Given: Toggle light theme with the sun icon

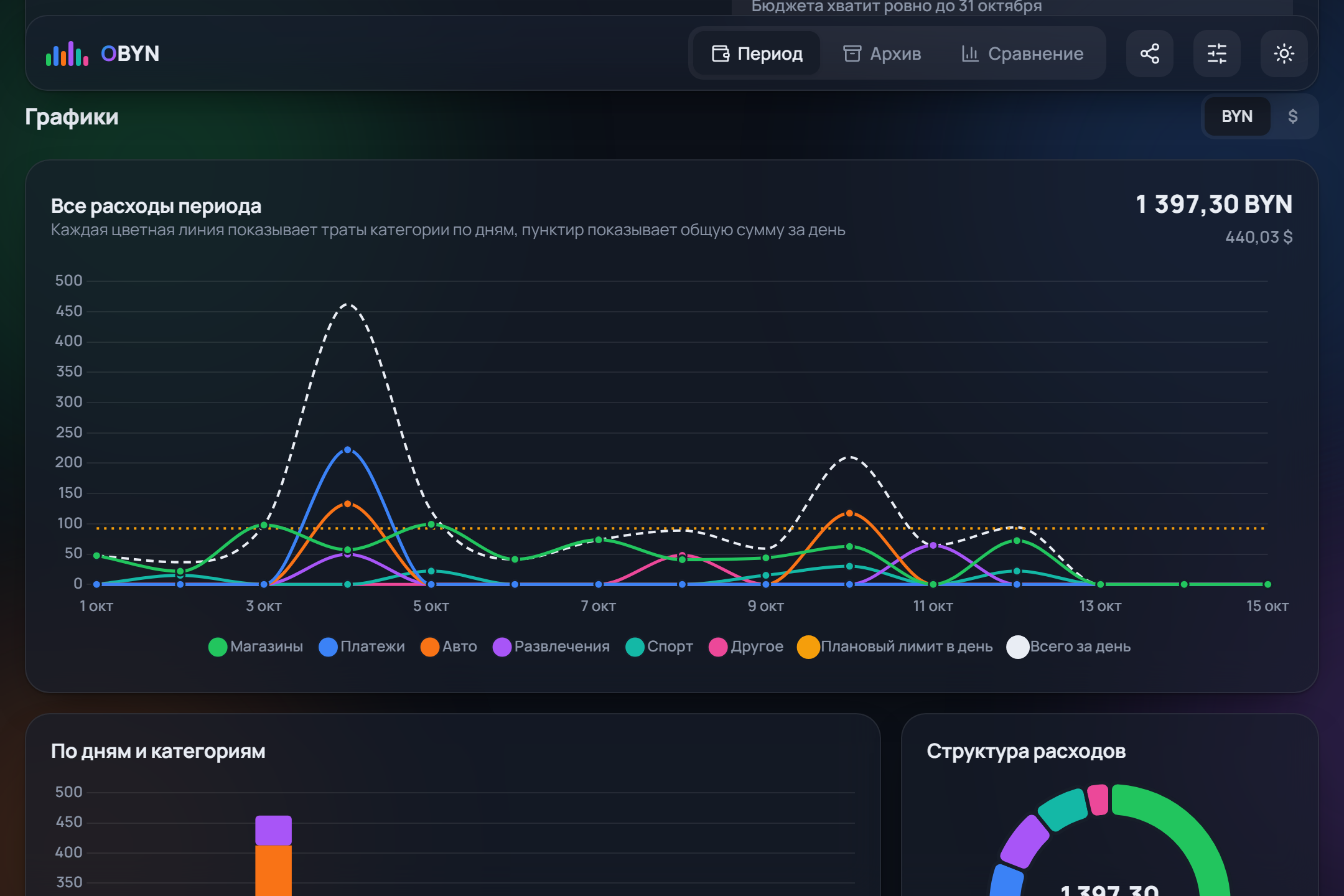Looking at the screenshot, I should click(1284, 54).
